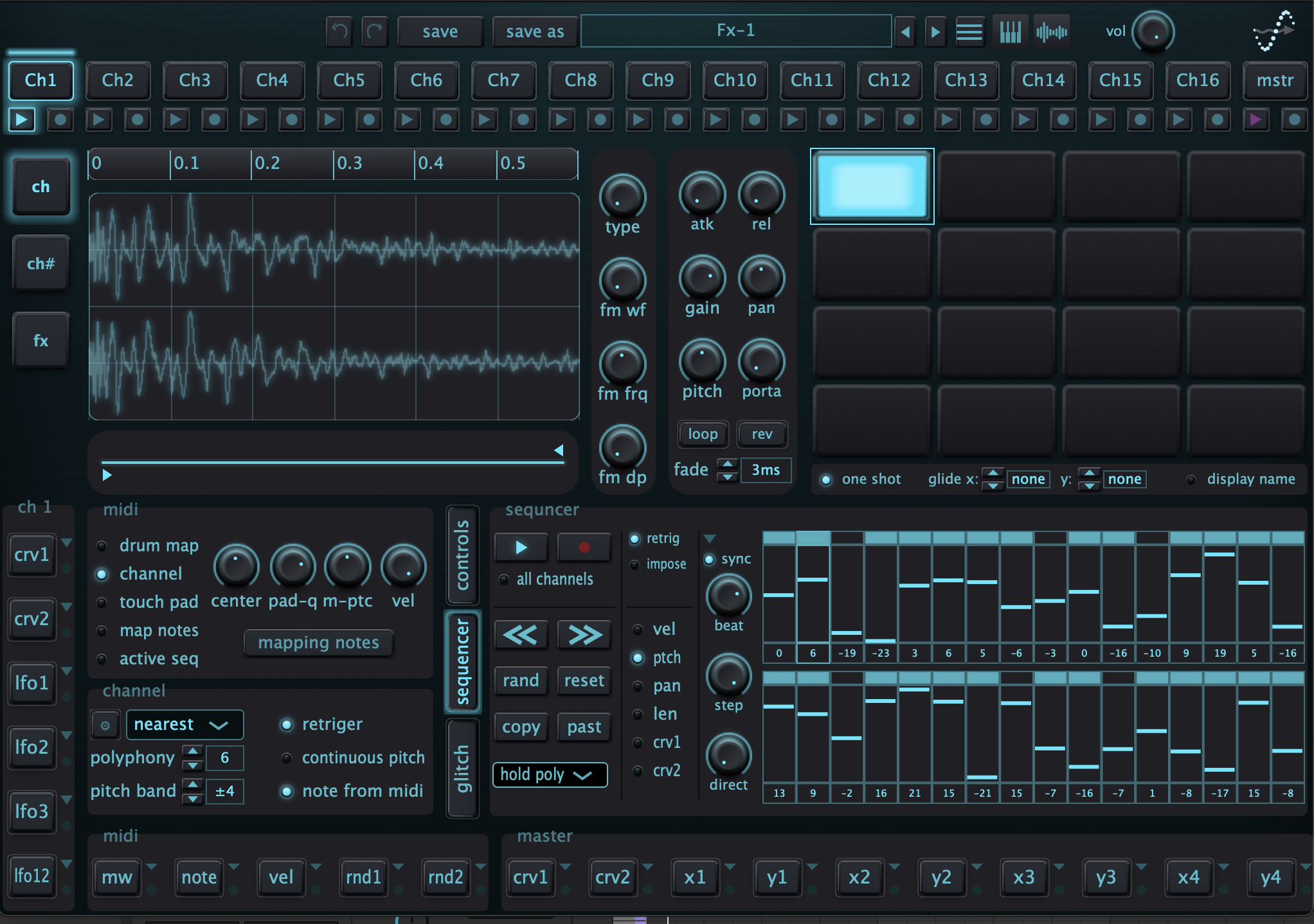Open the preset list menu icon

[x=969, y=31]
